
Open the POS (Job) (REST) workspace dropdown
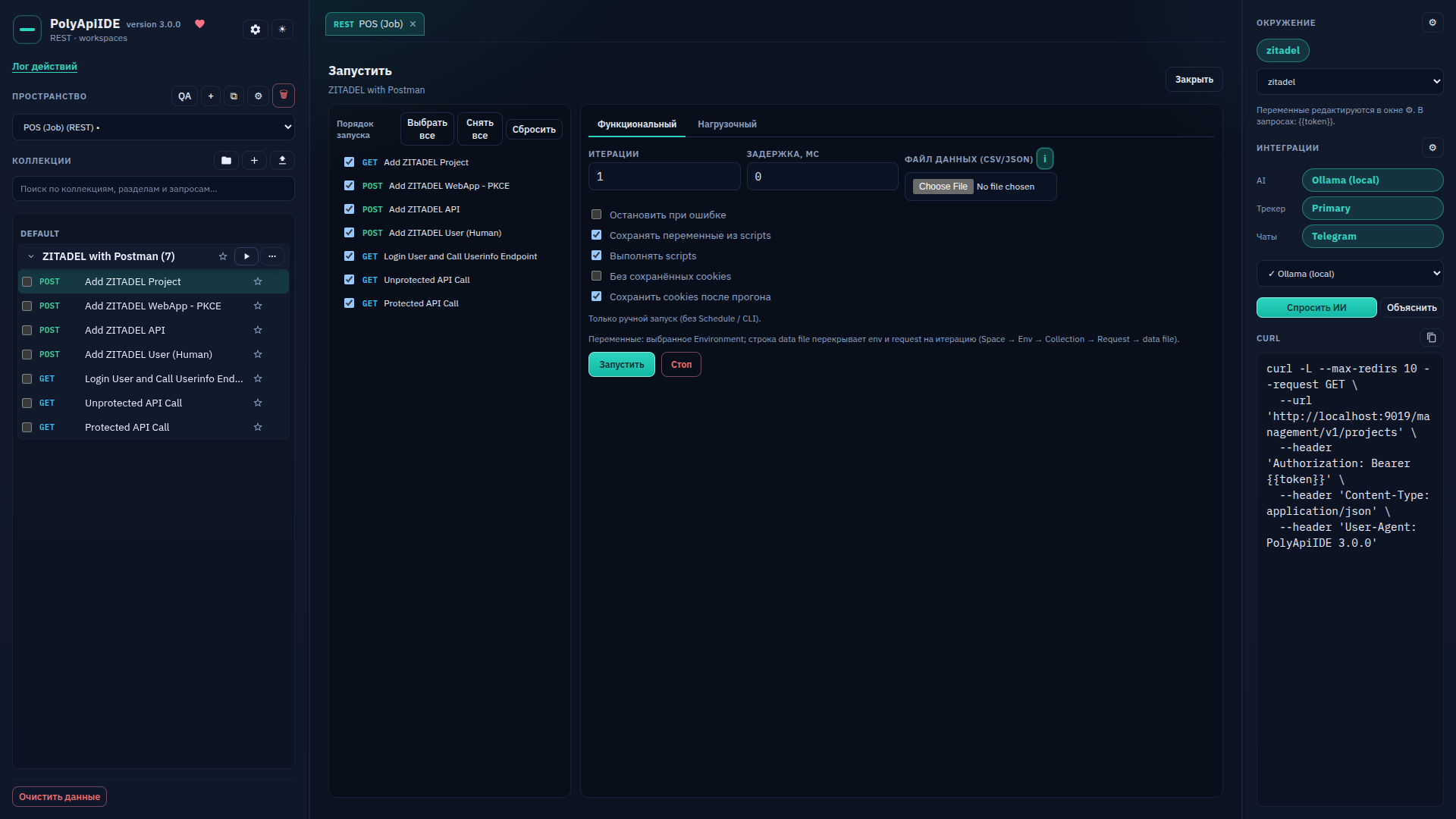pyautogui.click(x=153, y=127)
